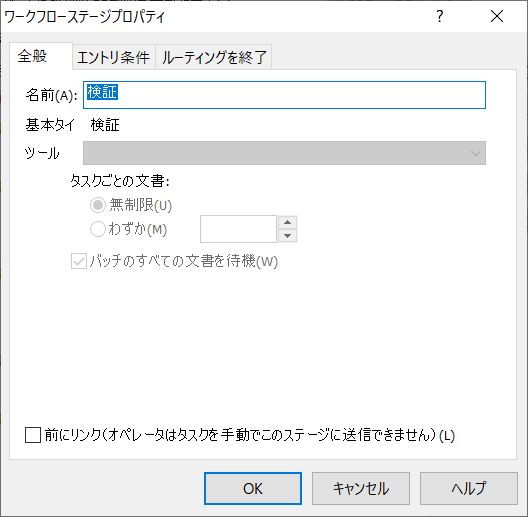The width and height of the screenshot is (528, 517).
Task: Select the 無制限 radio button
Action: pyautogui.click(x=98, y=205)
